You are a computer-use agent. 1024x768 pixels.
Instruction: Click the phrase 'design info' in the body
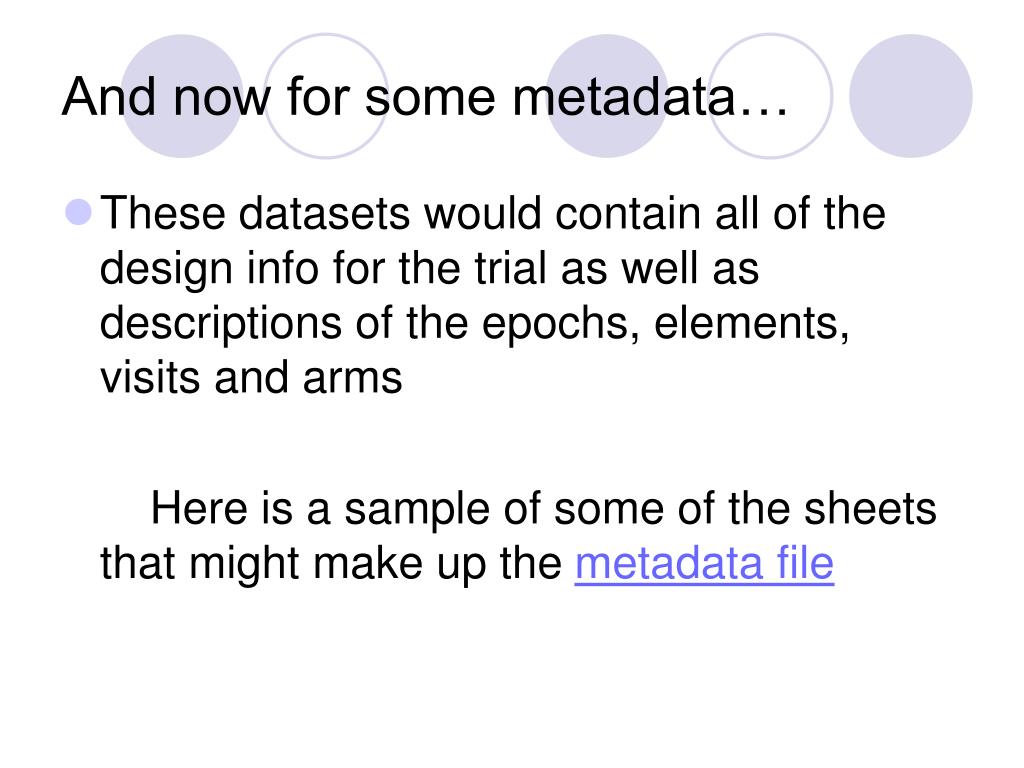[209, 269]
